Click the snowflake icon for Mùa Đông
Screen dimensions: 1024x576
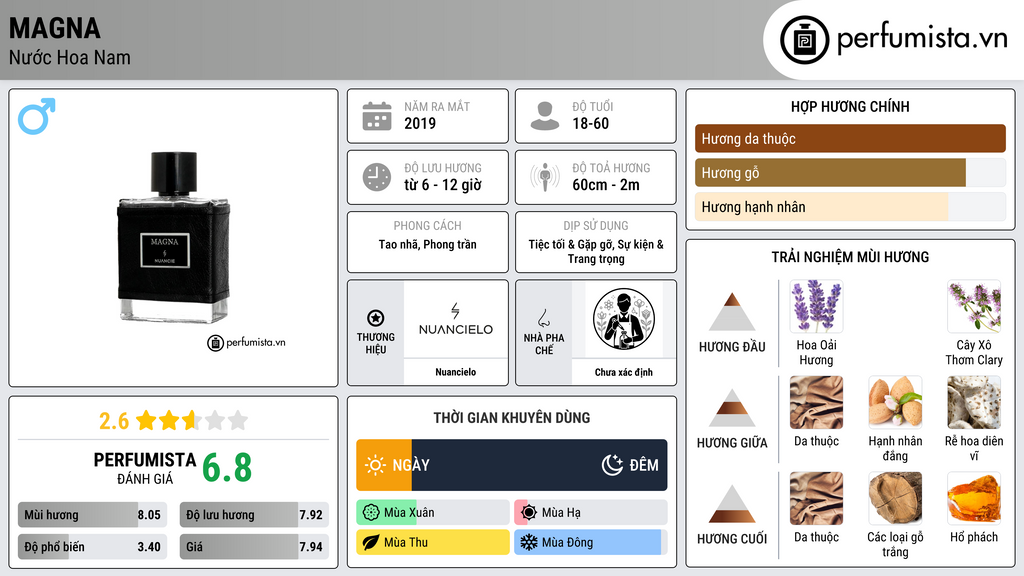[x=529, y=542]
